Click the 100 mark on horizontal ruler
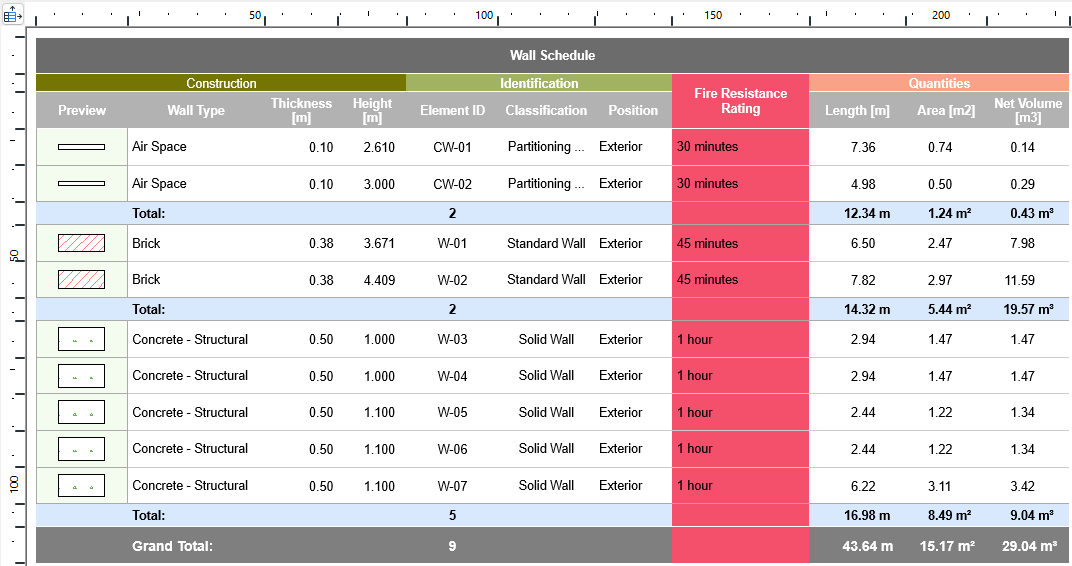1072x566 pixels. [484, 15]
